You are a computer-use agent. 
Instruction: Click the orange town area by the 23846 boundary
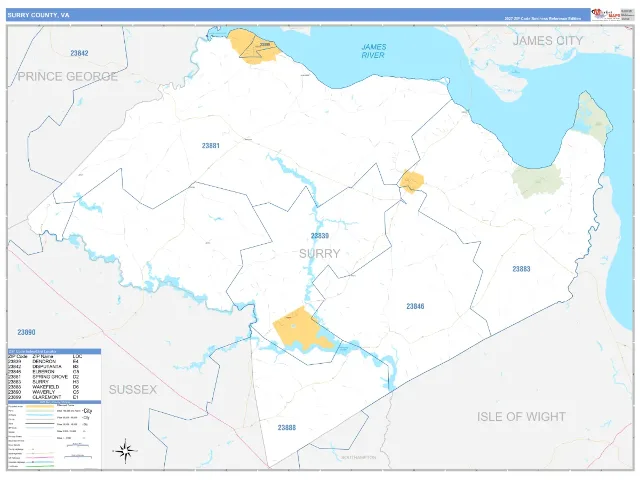(412, 182)
